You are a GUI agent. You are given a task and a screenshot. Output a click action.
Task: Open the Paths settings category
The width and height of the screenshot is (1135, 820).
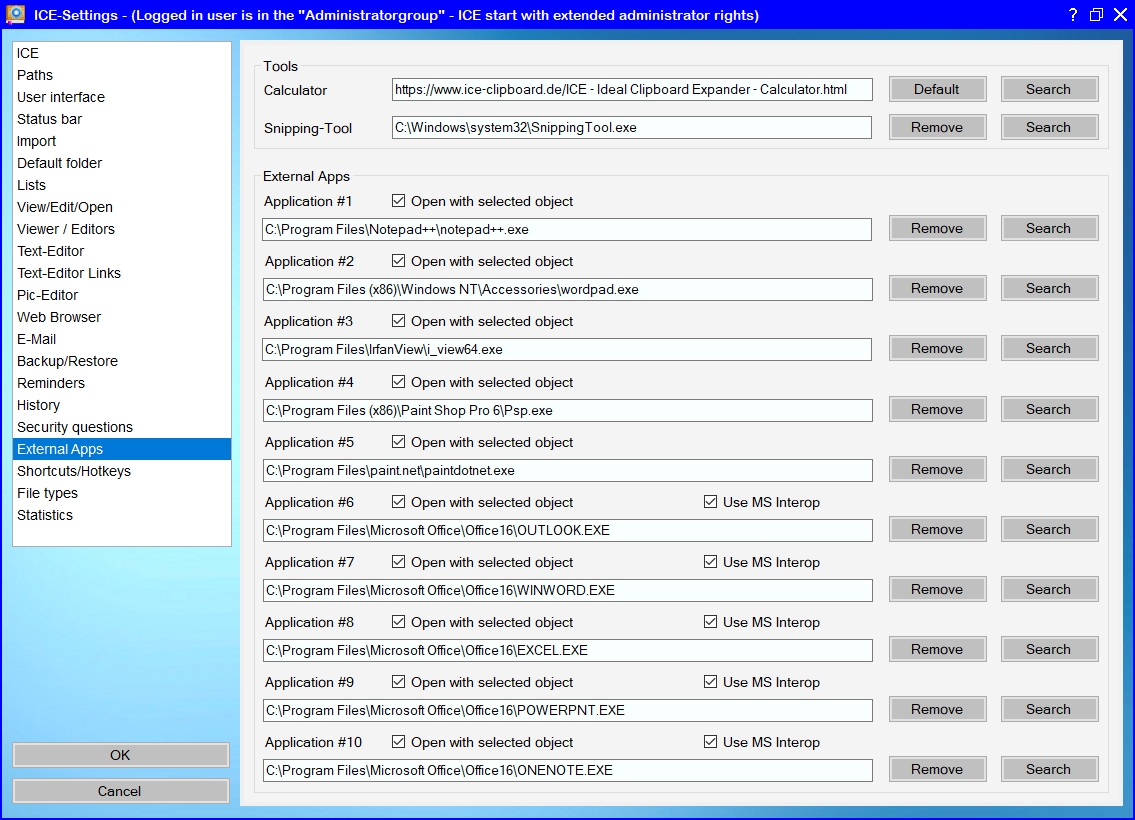(x=35, y=75)
